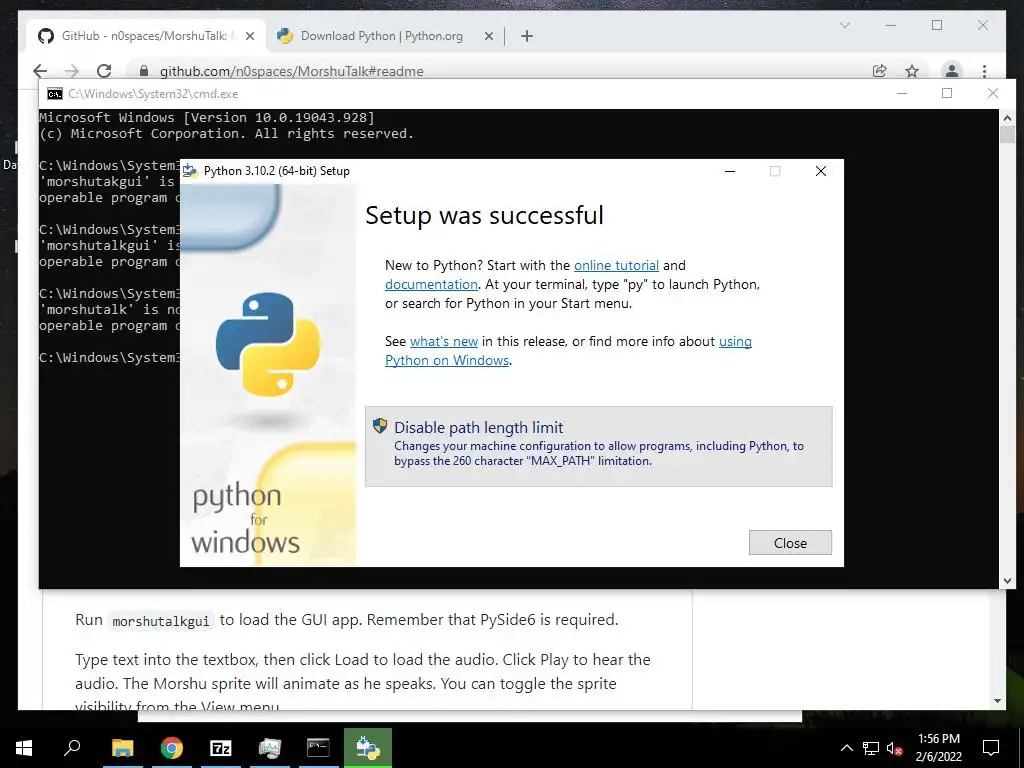Viewport: 1024px width, 768px height.
Task: Minimize the cmd.exe window
Action: [902, 93]
